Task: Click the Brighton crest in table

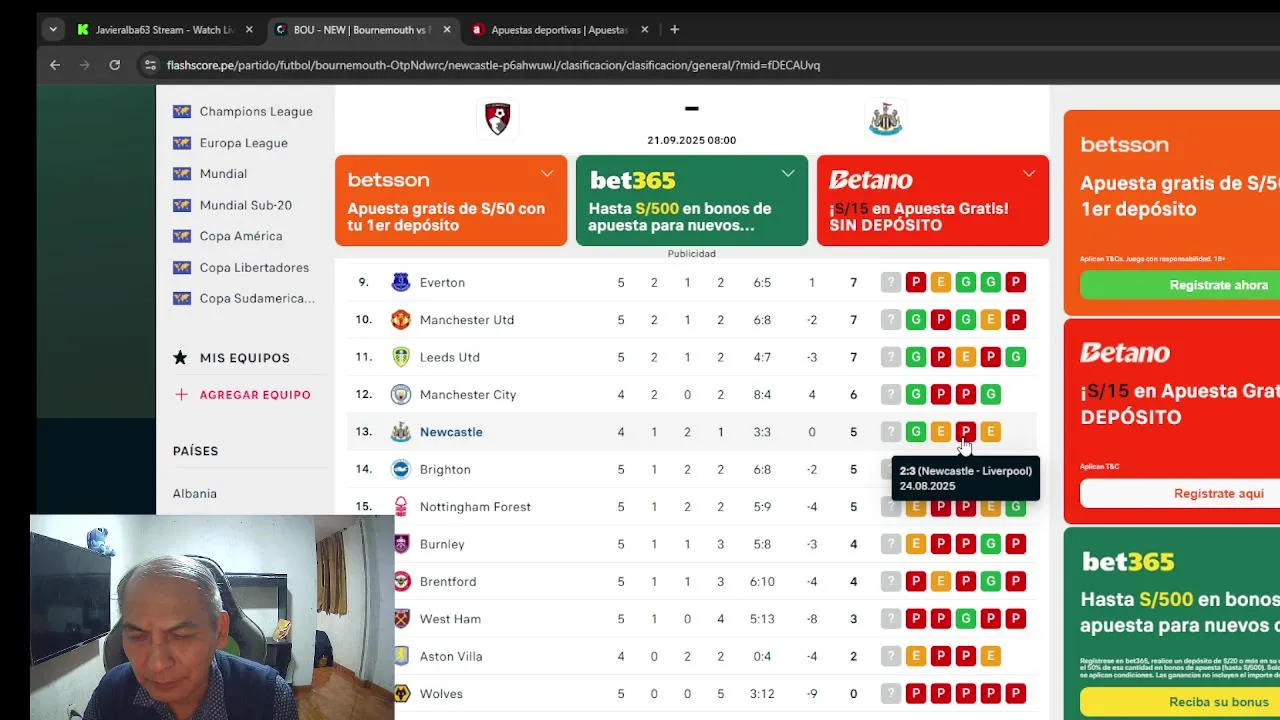Action: click(401, 469)
